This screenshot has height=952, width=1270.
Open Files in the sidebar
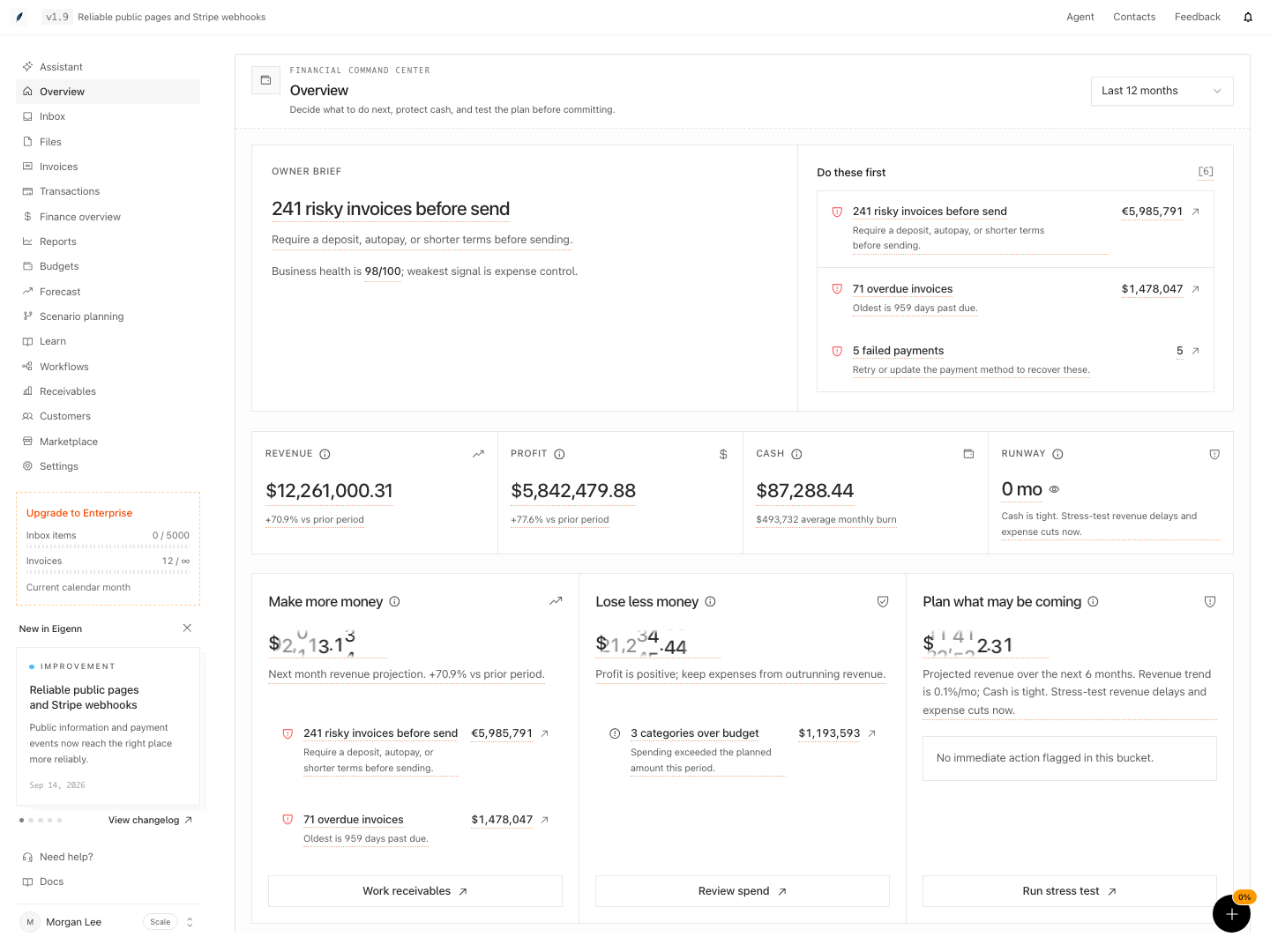click(108, 142)
